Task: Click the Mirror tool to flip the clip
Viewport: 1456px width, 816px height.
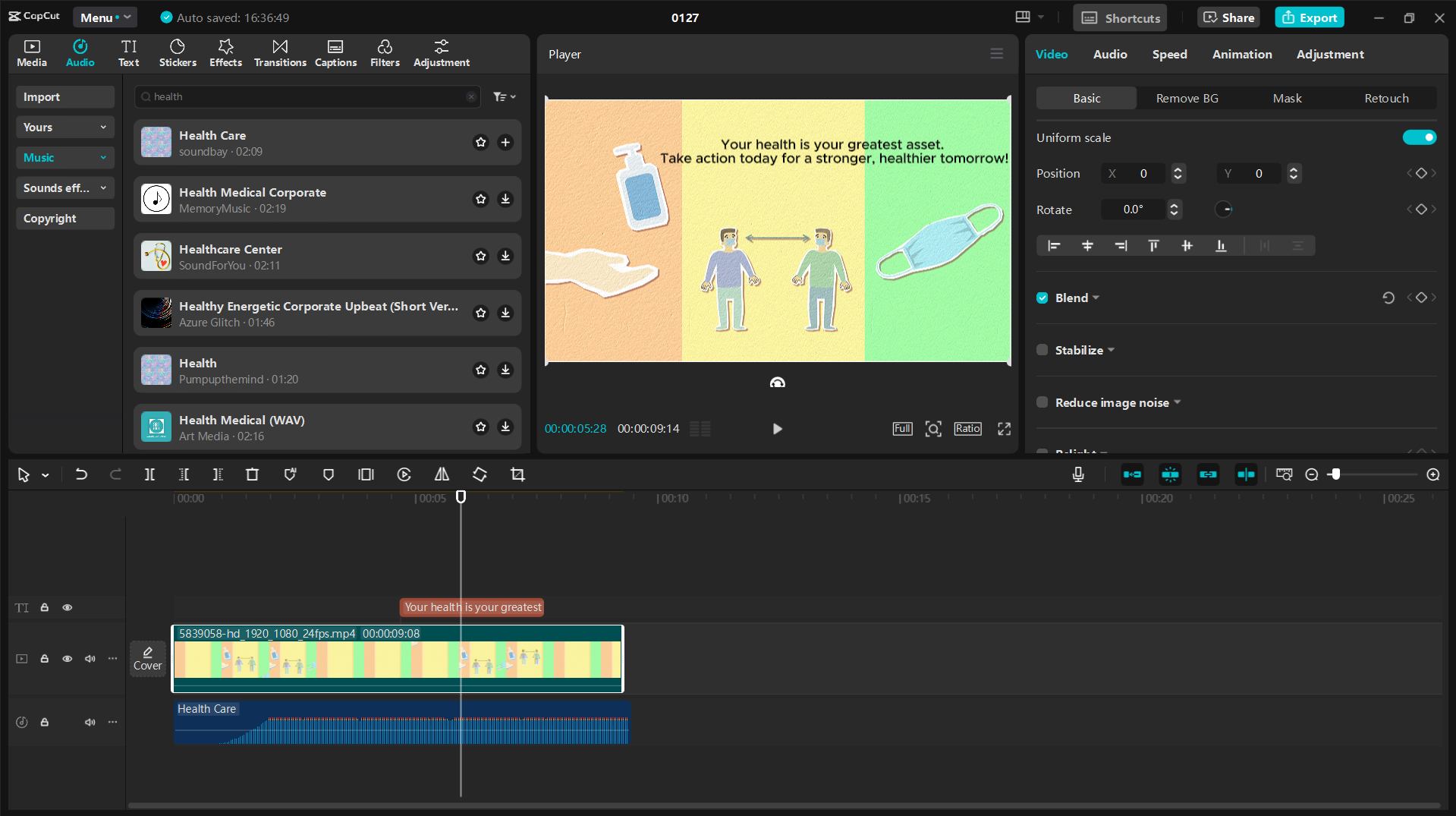Action: [442, 474]
